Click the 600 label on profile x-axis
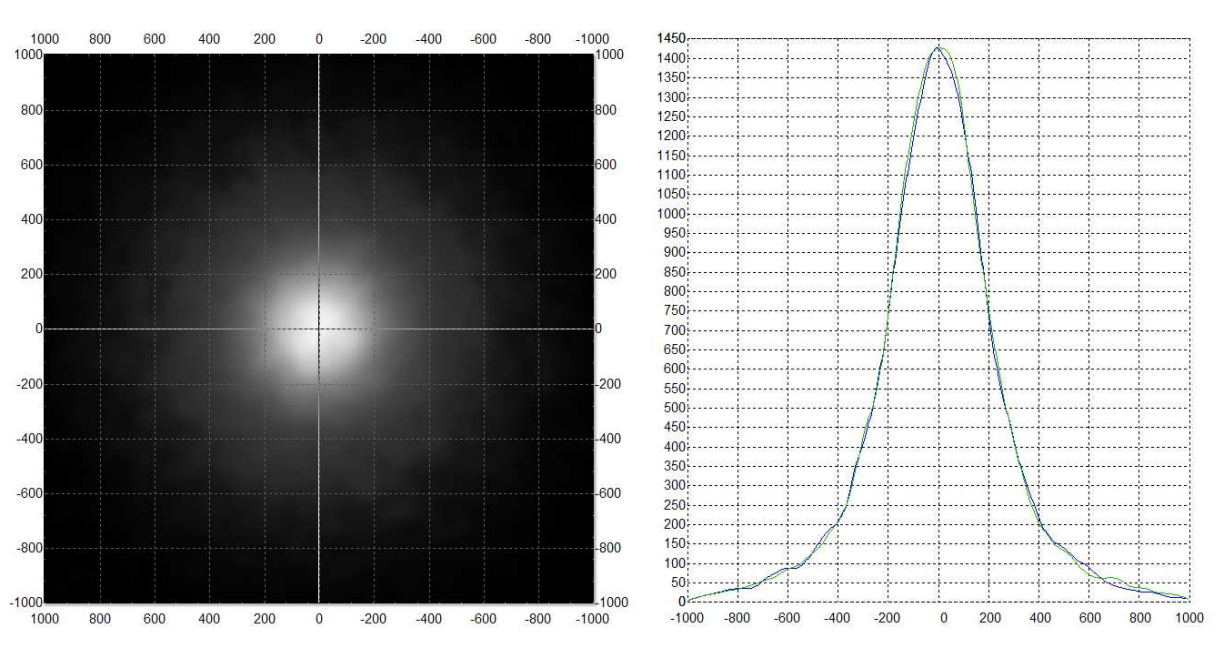The width and height of the screenshot is (1219, 650). [1090, 618]
